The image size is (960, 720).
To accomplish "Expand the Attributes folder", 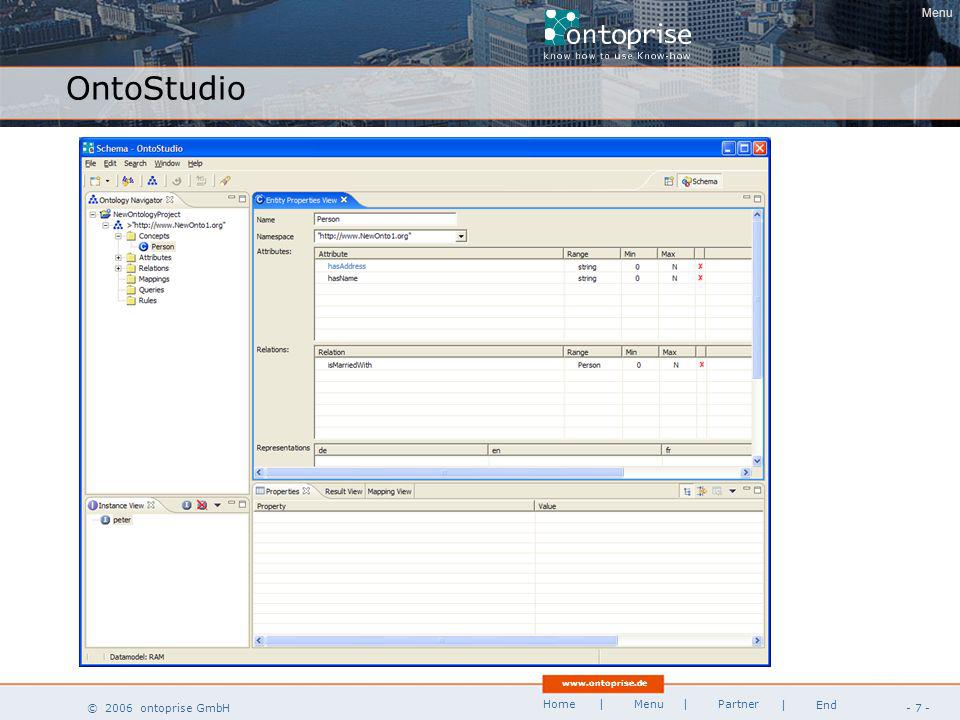I will 118,258.
